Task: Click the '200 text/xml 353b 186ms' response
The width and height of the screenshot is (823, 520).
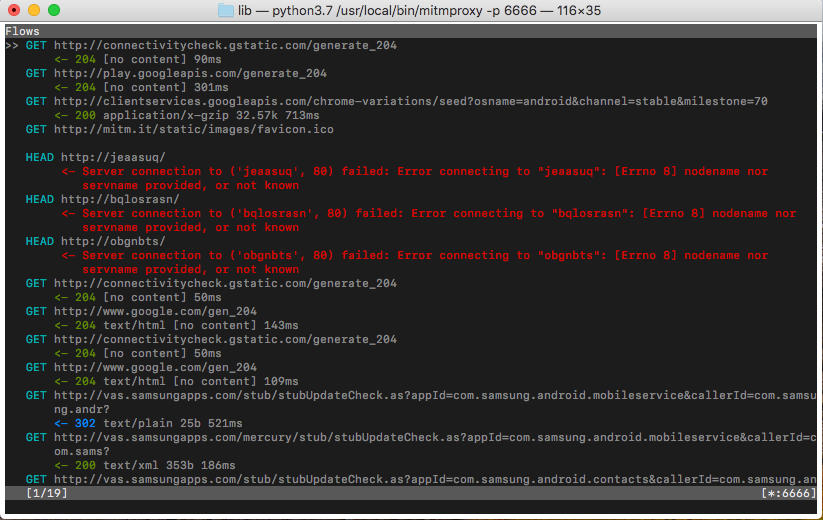Action: 145,465
